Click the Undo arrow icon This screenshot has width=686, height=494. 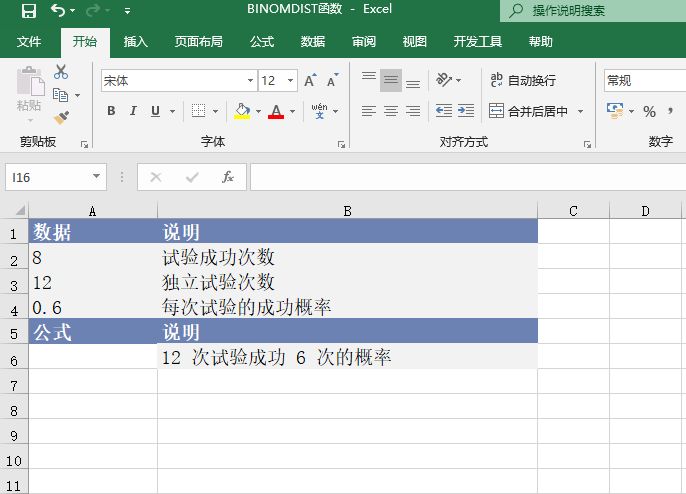pyautogui.click(x=58, y=11)
